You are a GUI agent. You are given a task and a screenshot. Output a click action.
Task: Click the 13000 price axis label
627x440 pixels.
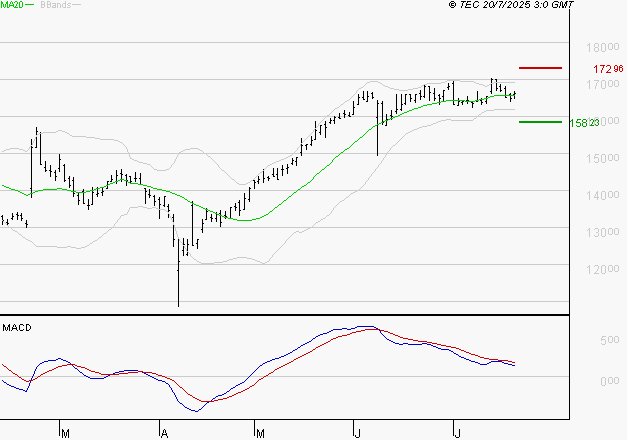pyautogui.click(x=603, y=232)
